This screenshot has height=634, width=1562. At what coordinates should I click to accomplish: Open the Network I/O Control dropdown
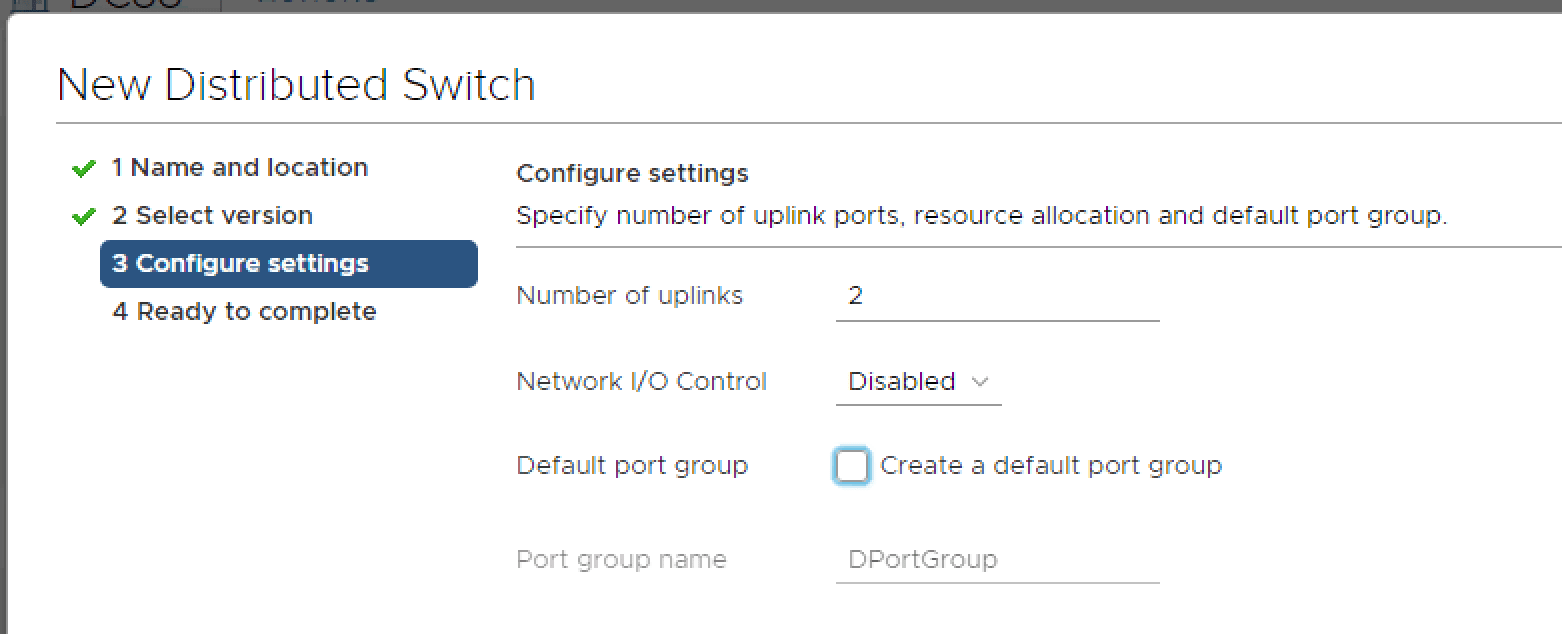[917, 382]
